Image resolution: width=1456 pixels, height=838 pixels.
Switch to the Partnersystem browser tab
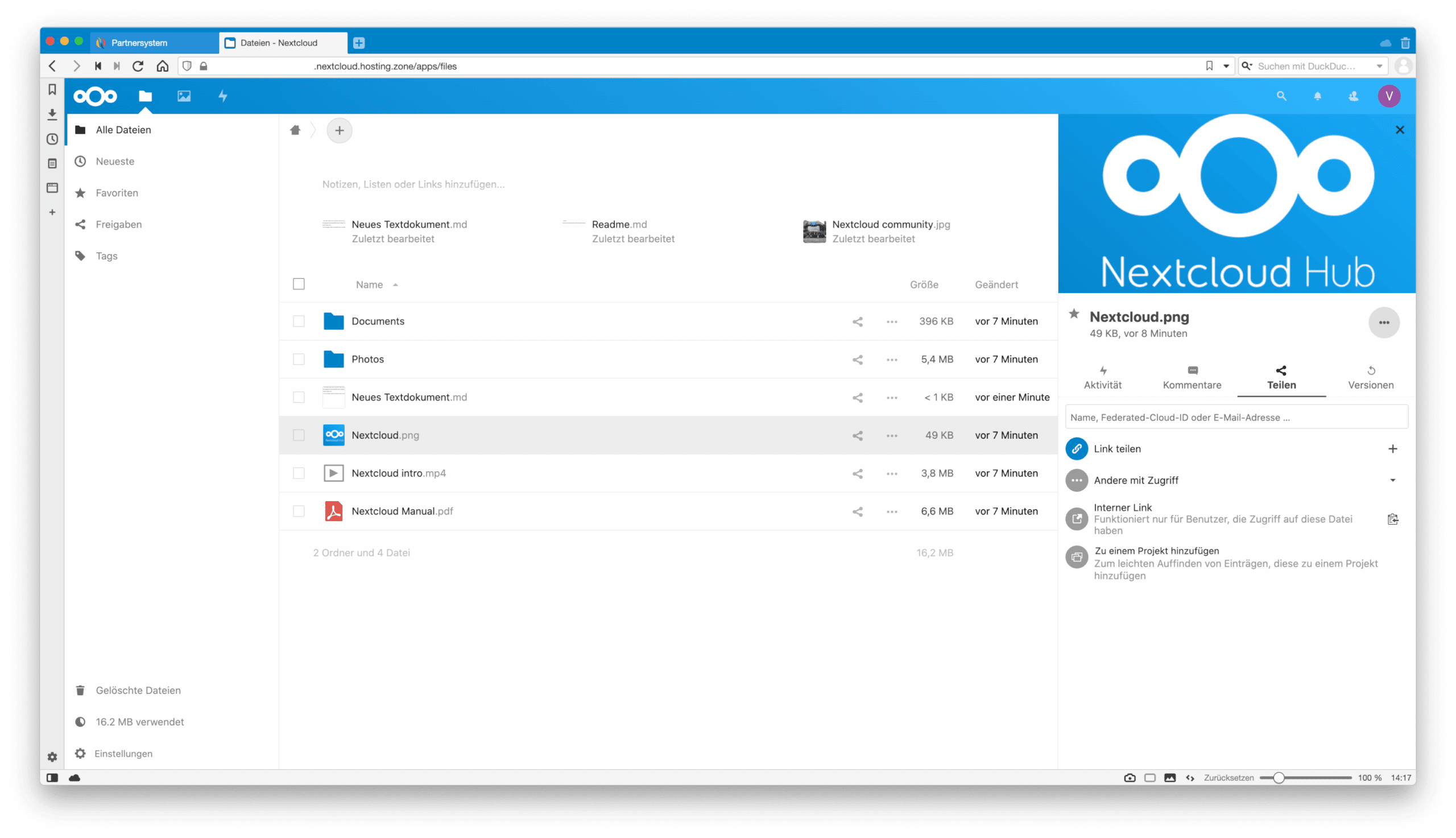coord(154,43)
